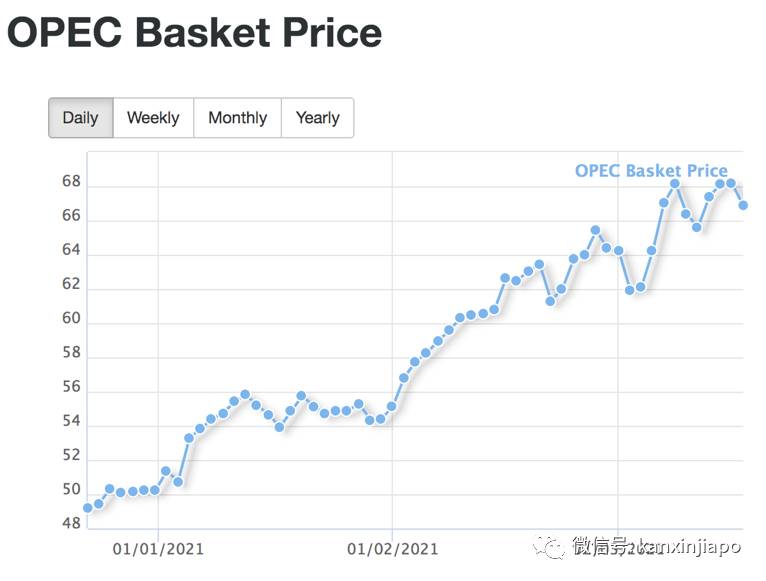Click the WeChat logo in the watermark
Viewport: 766px width, 581px height.
(551, 546)
